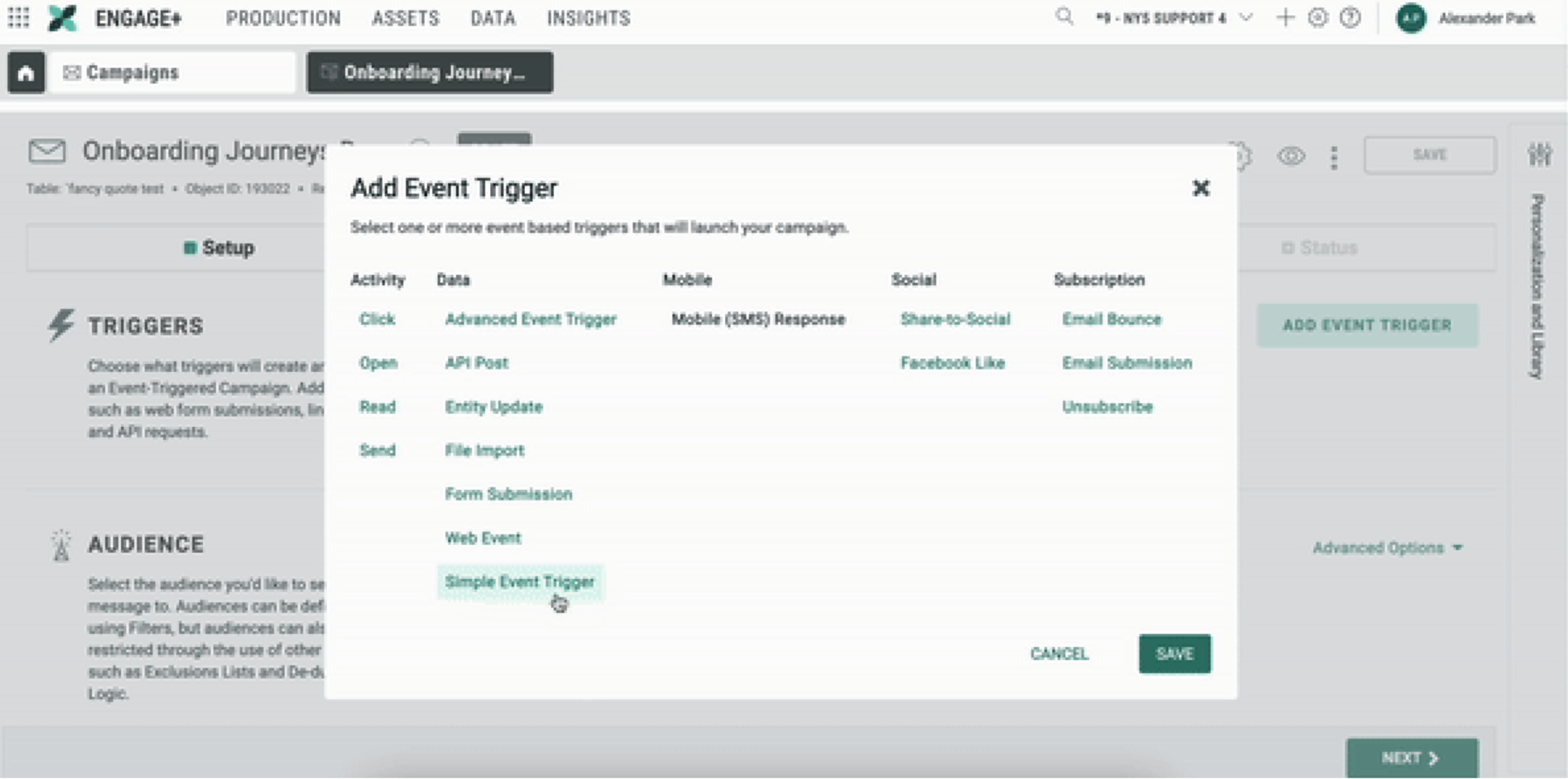Click the Engage+ logo icon
Image resolution: width=1568 pixels, height=779 pixels.
pyautogui.click(x=62, y=18)
